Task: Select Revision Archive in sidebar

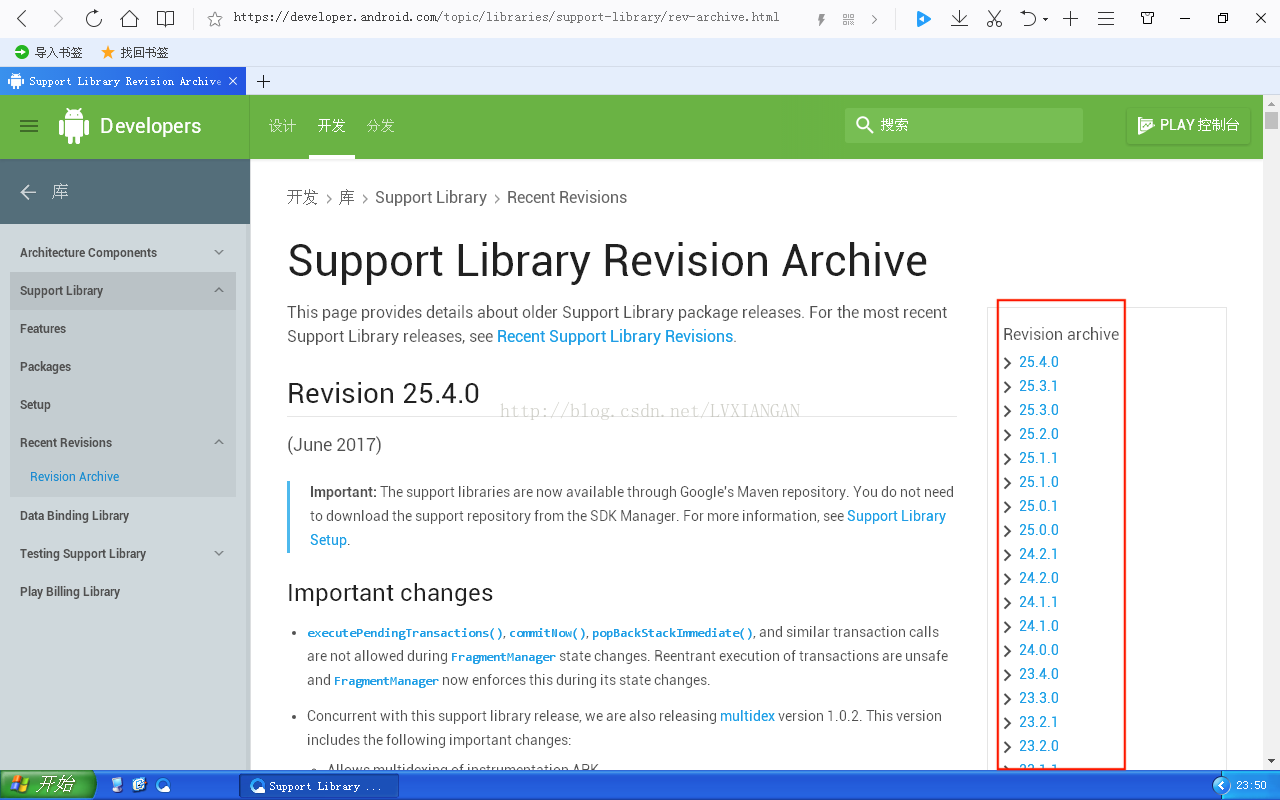Action: (74, 477)
